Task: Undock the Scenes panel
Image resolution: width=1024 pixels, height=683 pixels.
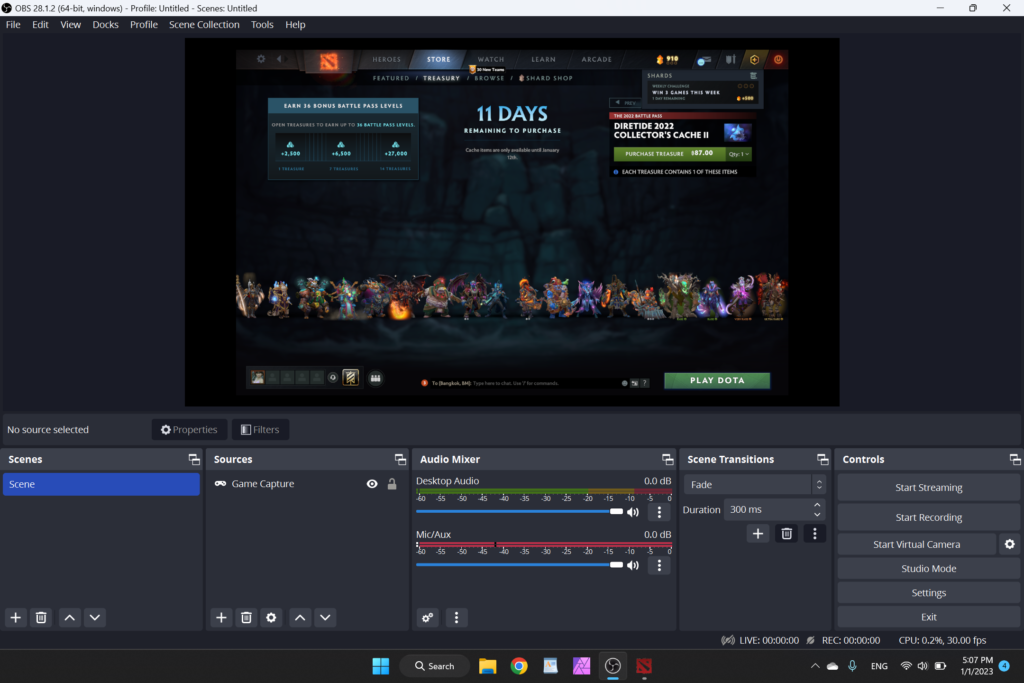Action: click(194, 459)
